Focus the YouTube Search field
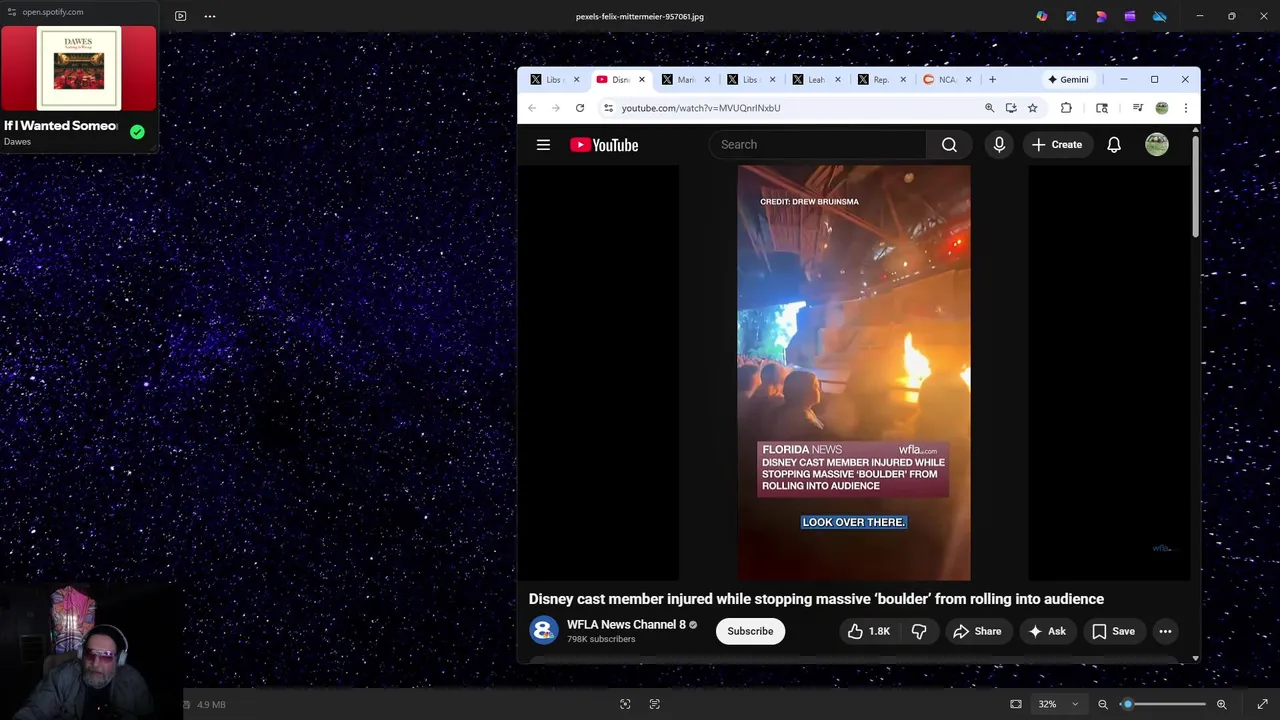Viewport: 1280px width, 720px height. pyautogui.click(x=817, y=145)
